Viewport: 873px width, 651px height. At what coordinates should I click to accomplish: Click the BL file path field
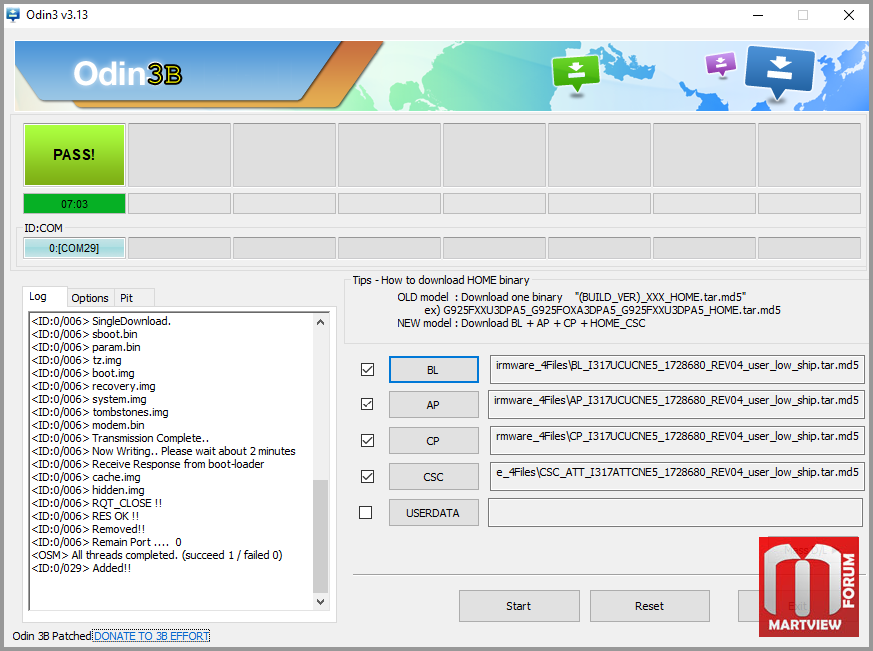click(676, 369)
